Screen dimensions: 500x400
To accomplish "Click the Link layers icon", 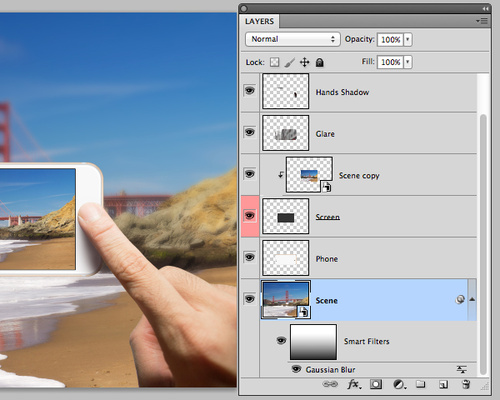I will point(330,384).
